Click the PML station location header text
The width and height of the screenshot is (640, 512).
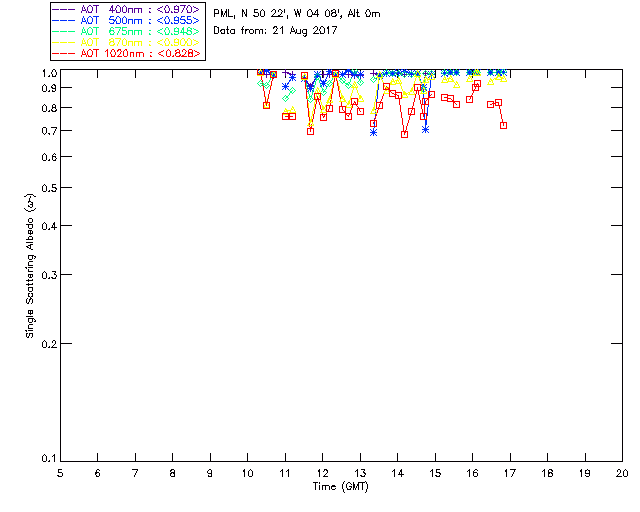[297, 14]
